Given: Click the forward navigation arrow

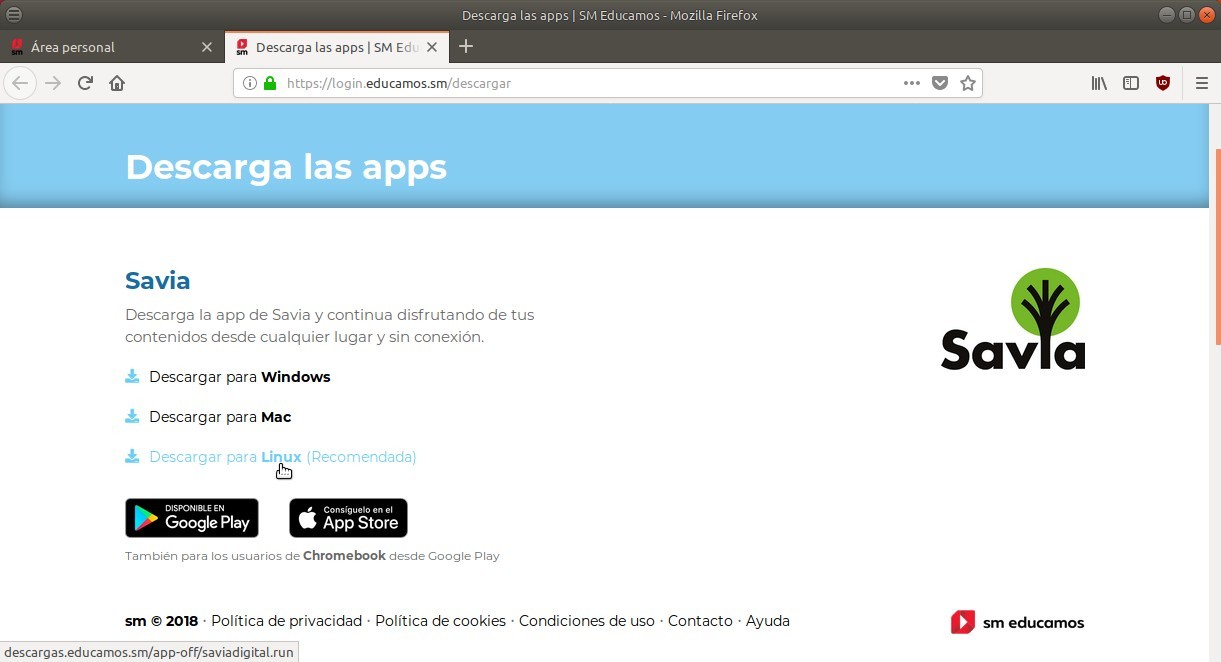Looking at the screenshot, I should [x=53, y=83].
